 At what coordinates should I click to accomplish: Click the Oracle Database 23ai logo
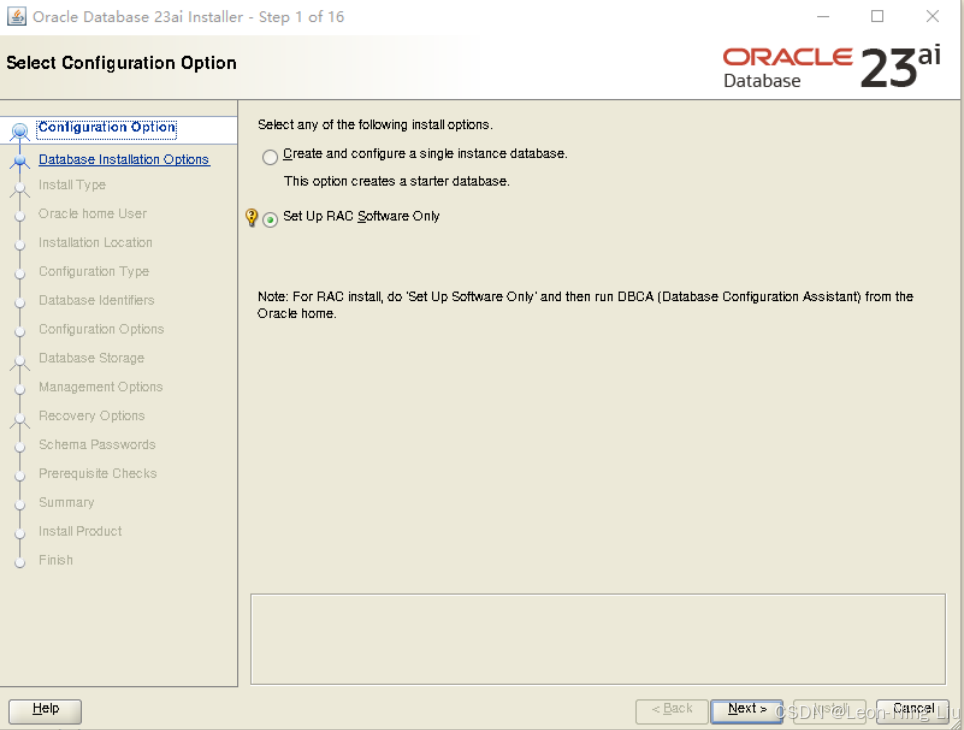point(831,67)
